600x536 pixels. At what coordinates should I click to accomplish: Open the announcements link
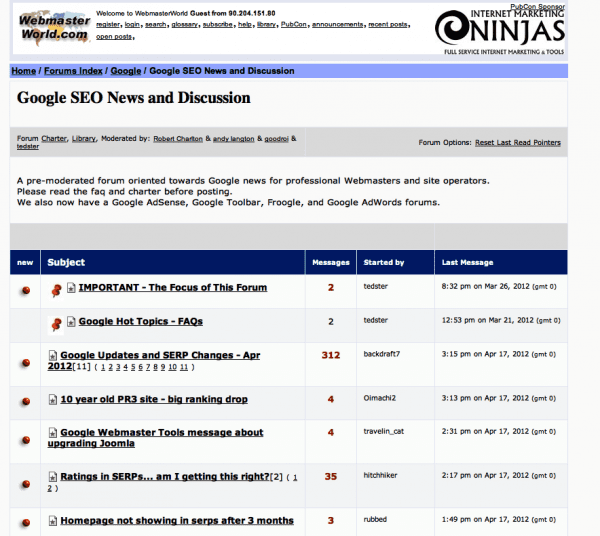coord(338,24)
